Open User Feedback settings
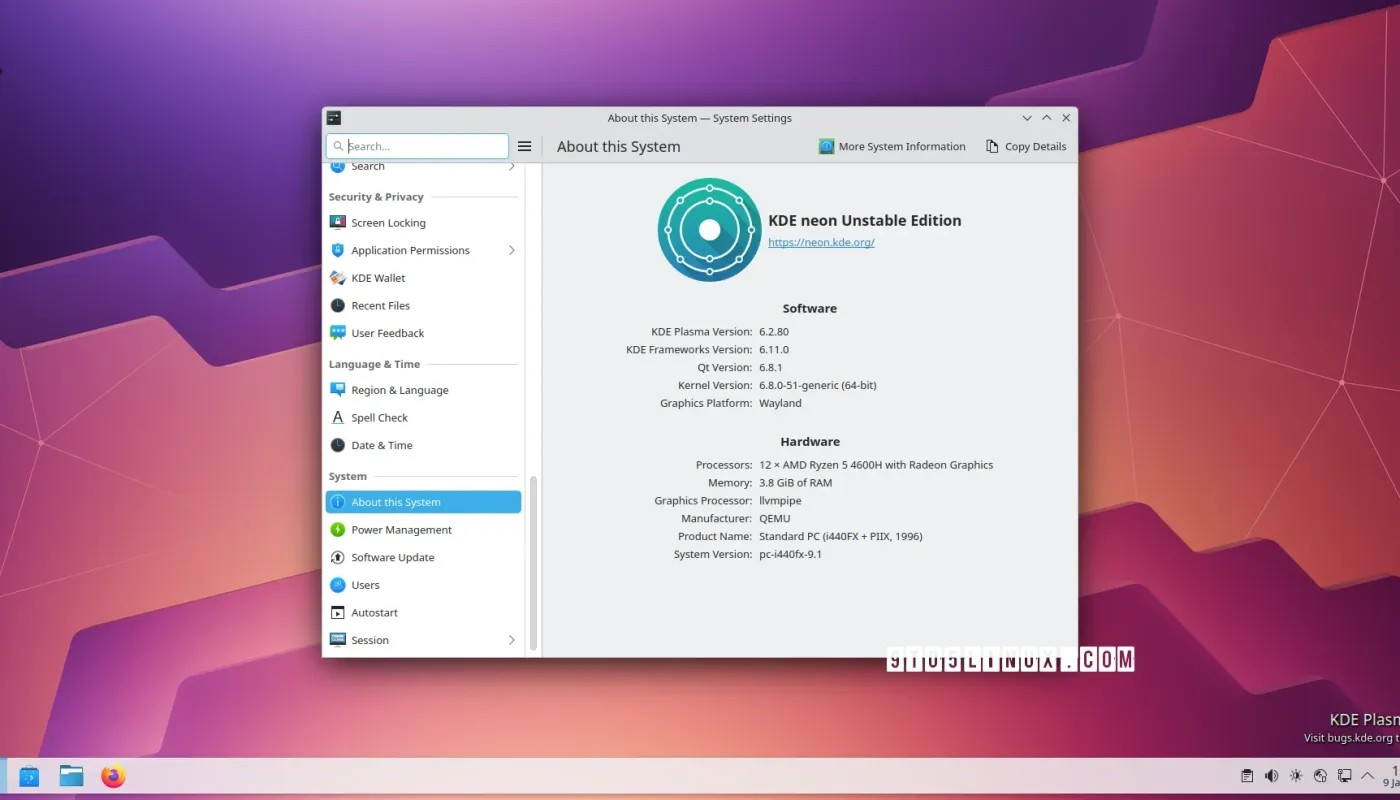 click(423, 333)
